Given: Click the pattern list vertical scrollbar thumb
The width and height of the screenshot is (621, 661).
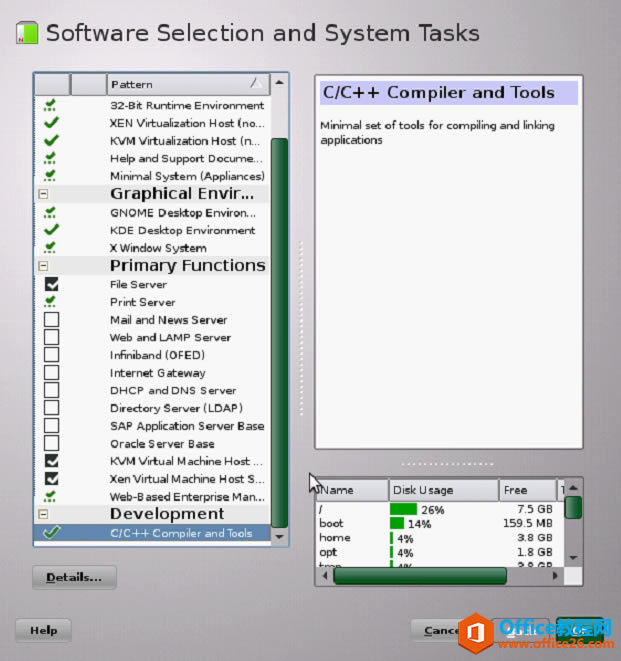Looking at the screenshot, I should (x=279, y=333).
